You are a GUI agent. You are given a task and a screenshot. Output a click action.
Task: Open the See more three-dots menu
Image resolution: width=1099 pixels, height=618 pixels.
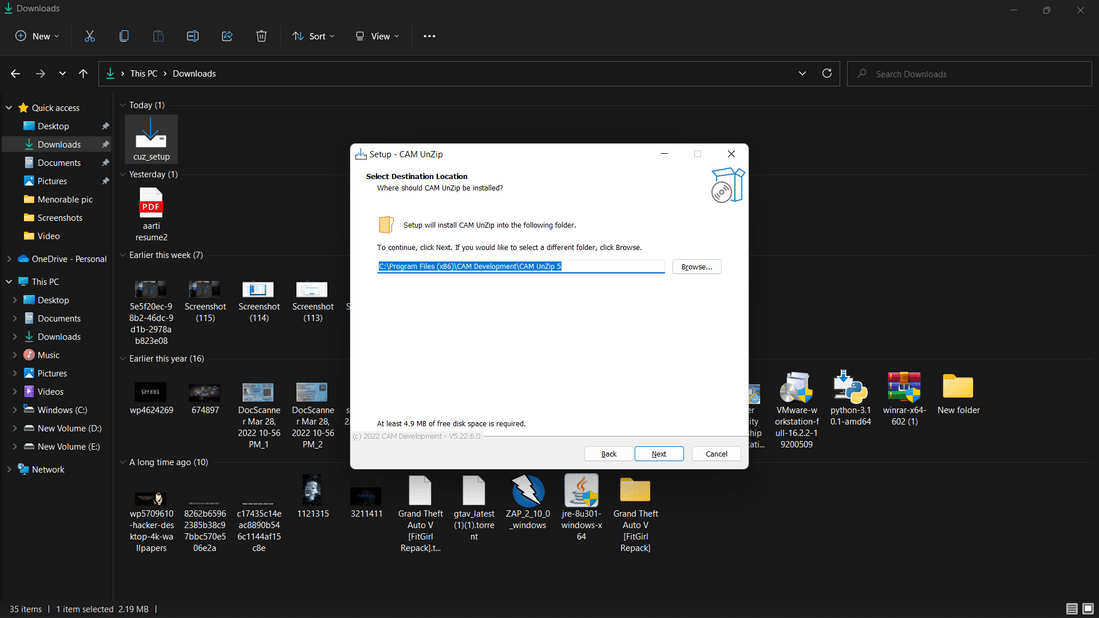coord(429,36)
